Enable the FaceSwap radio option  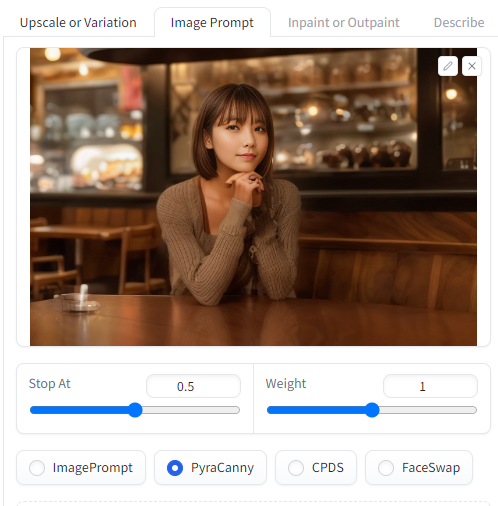[419, 468]
